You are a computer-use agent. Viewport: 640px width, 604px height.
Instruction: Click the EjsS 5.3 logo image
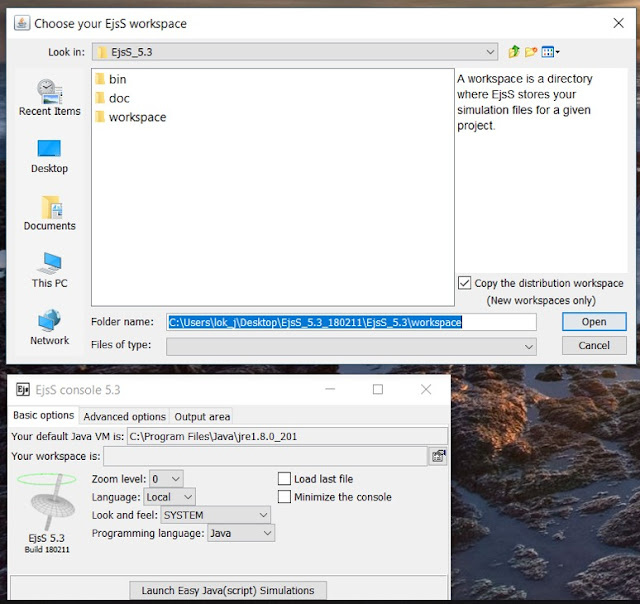[47, 502]
